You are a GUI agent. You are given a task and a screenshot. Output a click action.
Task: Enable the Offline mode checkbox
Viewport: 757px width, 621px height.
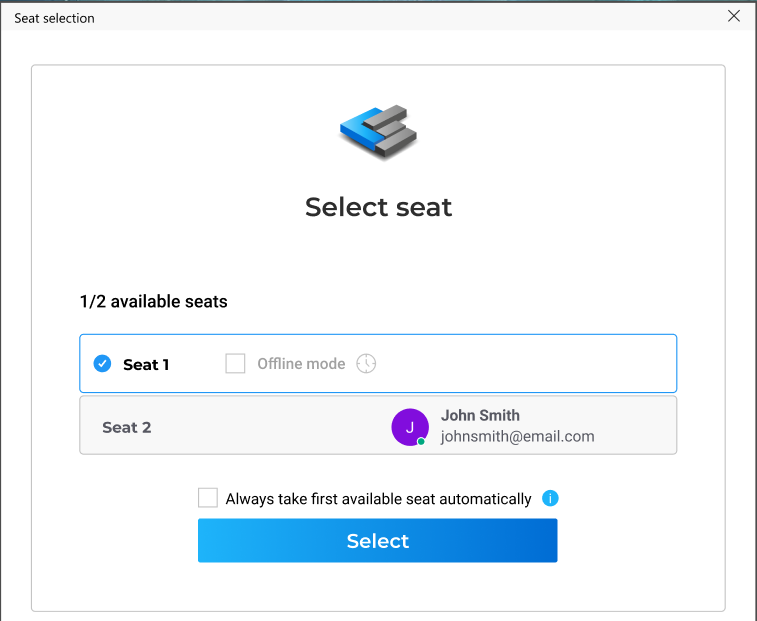pyautogui.click(x=235, y=364)
